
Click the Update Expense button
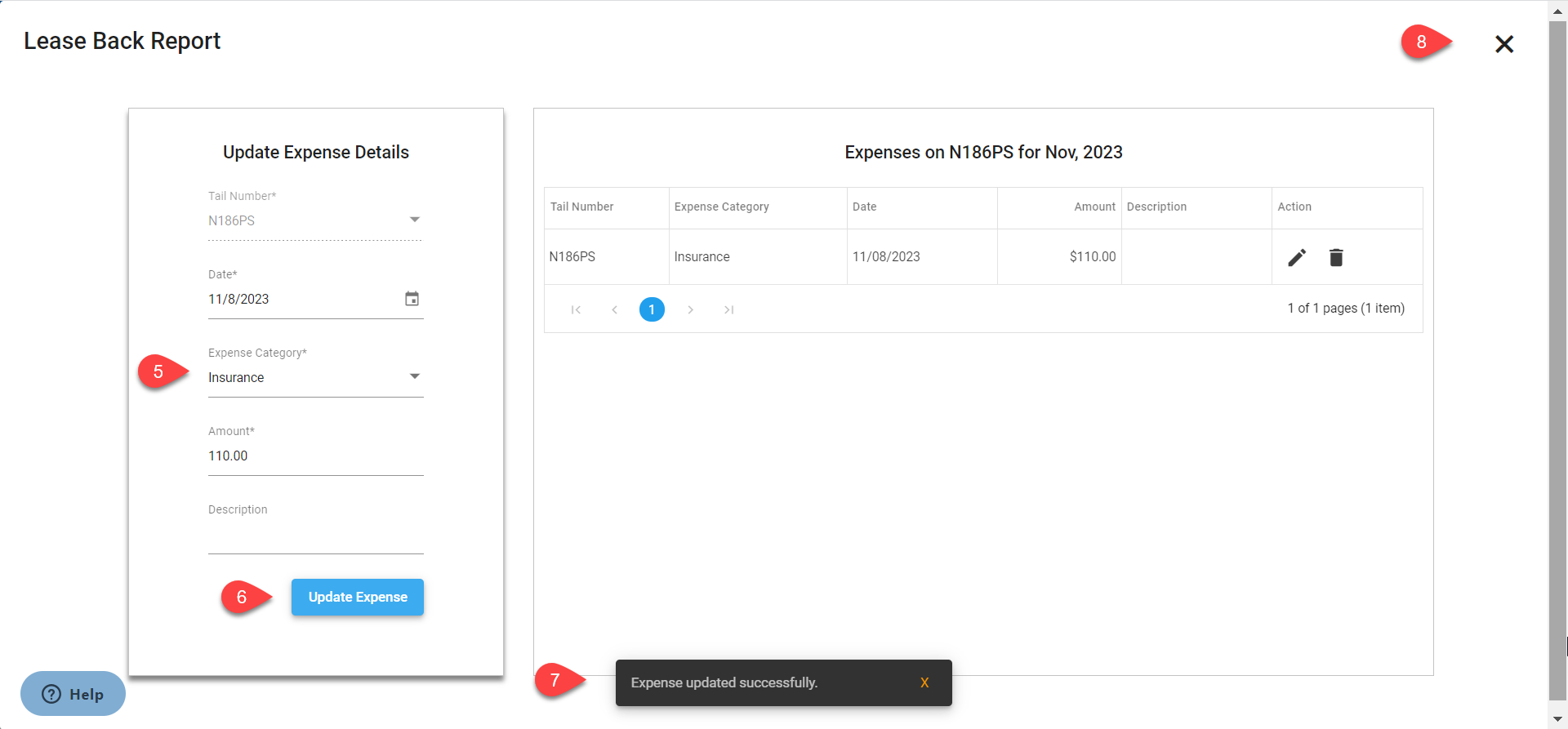point(357,597)
